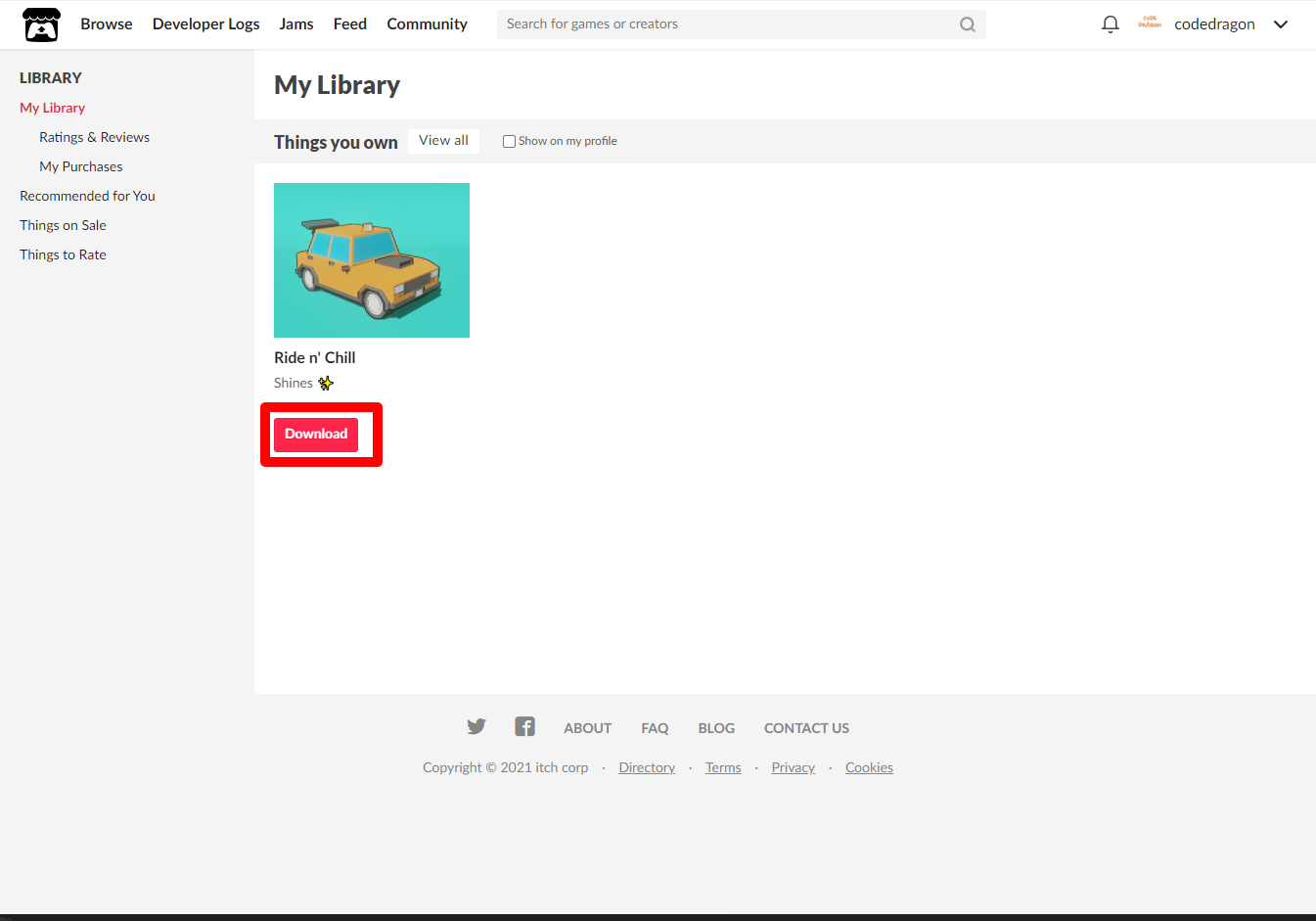
Task: Open the Community page
Action: pos(428,23)
